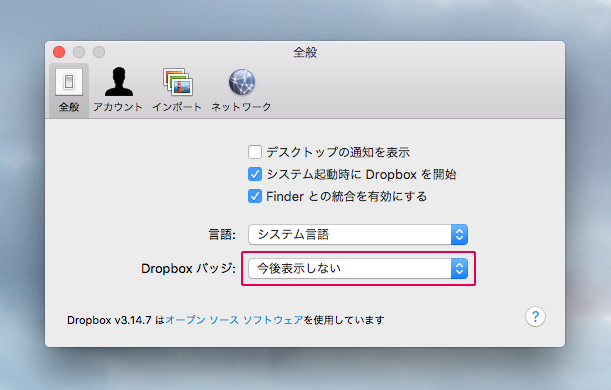The image size is (611, 390).
Task: Enable デスクトップの通知を表示 checkbox
Action: click(x=255, y=152)
